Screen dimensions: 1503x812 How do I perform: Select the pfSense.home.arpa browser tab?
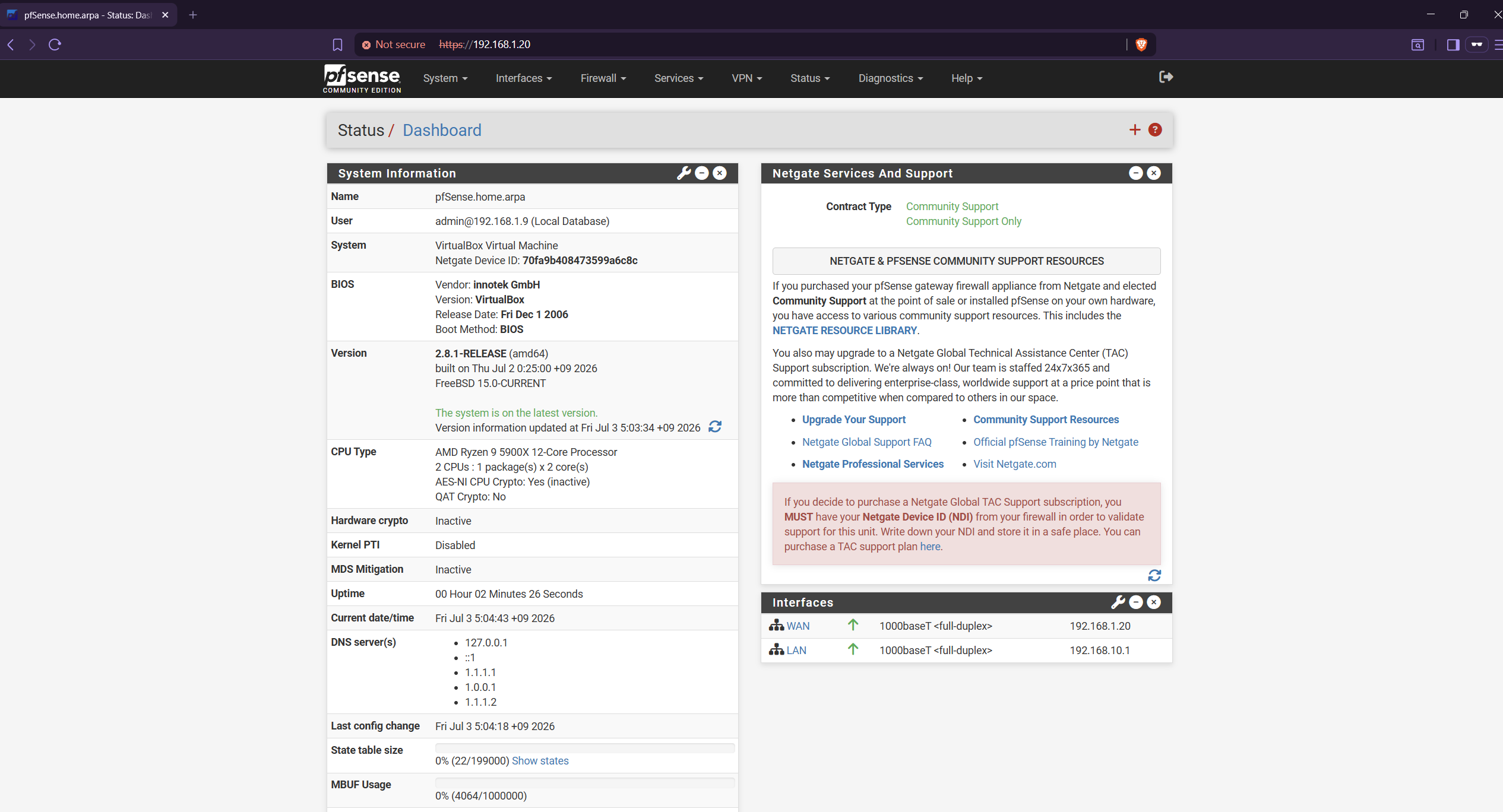[x=88, y=15]
